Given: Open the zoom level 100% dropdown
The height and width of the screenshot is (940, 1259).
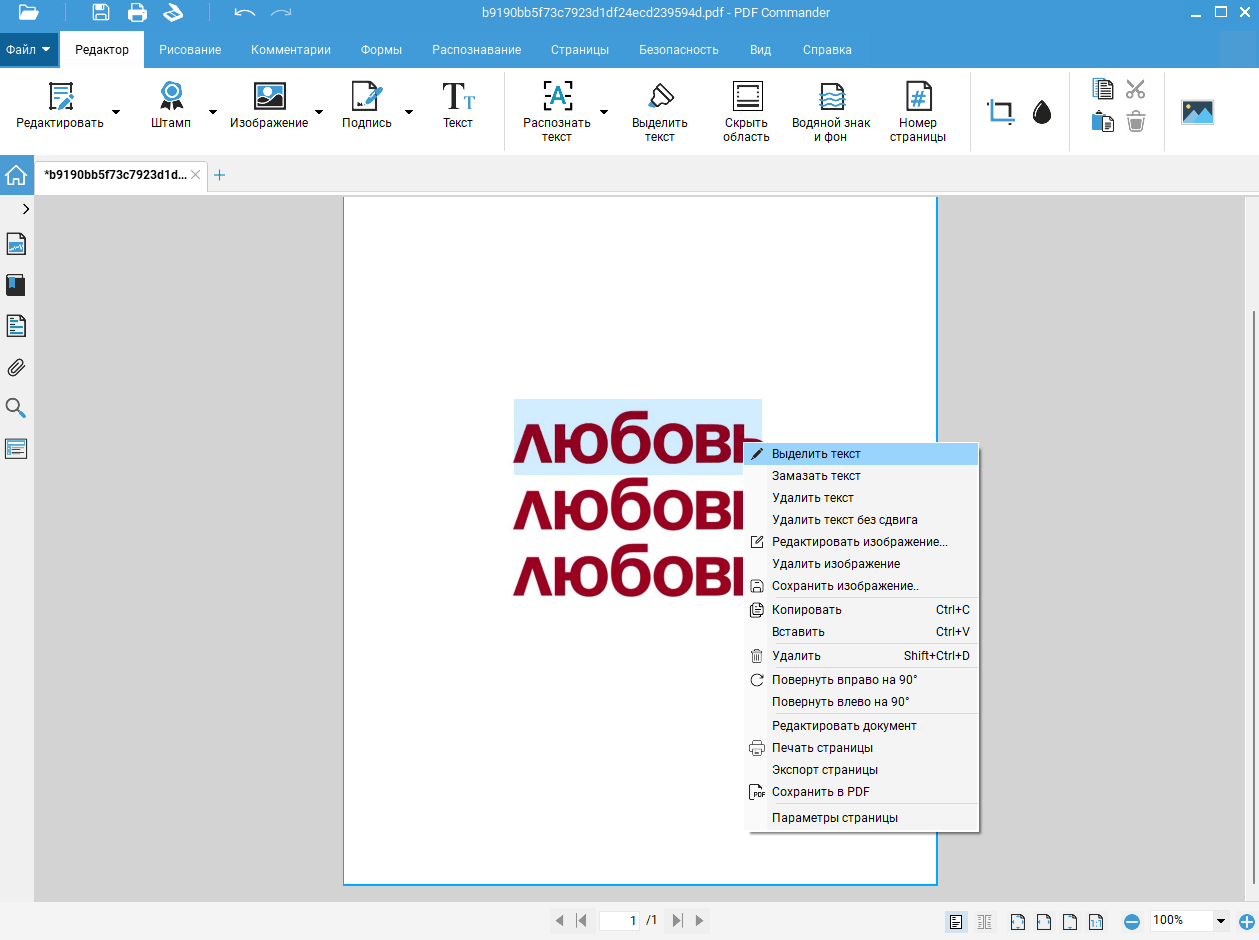Looking at the screenshot, I should tap(1221, 920).
